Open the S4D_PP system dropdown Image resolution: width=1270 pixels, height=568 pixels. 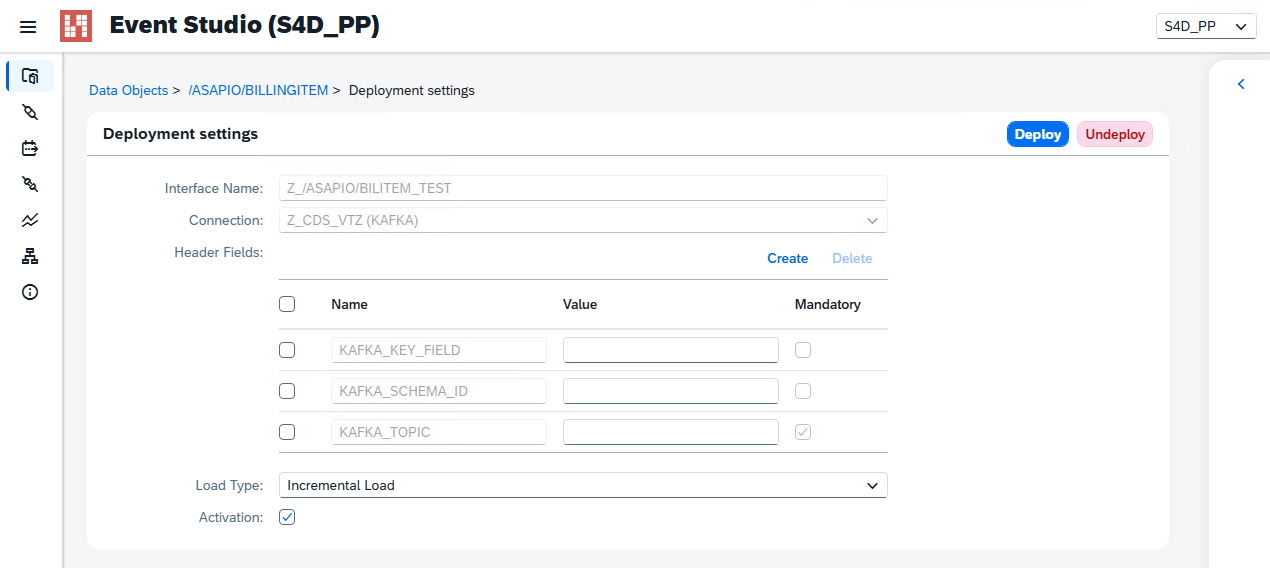point(1206,26)
